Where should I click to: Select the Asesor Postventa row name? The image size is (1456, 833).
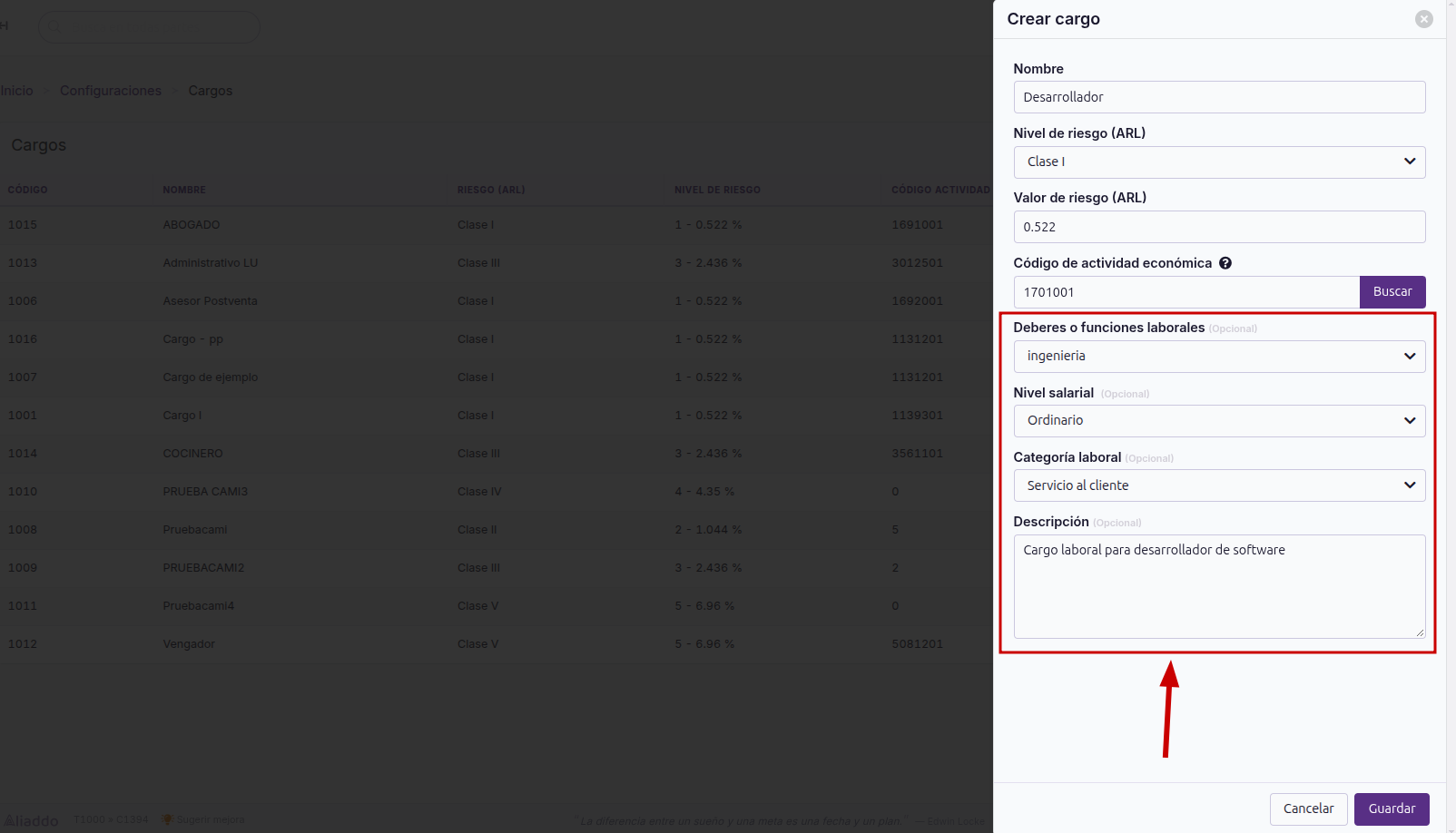click(x=210, y=301)
